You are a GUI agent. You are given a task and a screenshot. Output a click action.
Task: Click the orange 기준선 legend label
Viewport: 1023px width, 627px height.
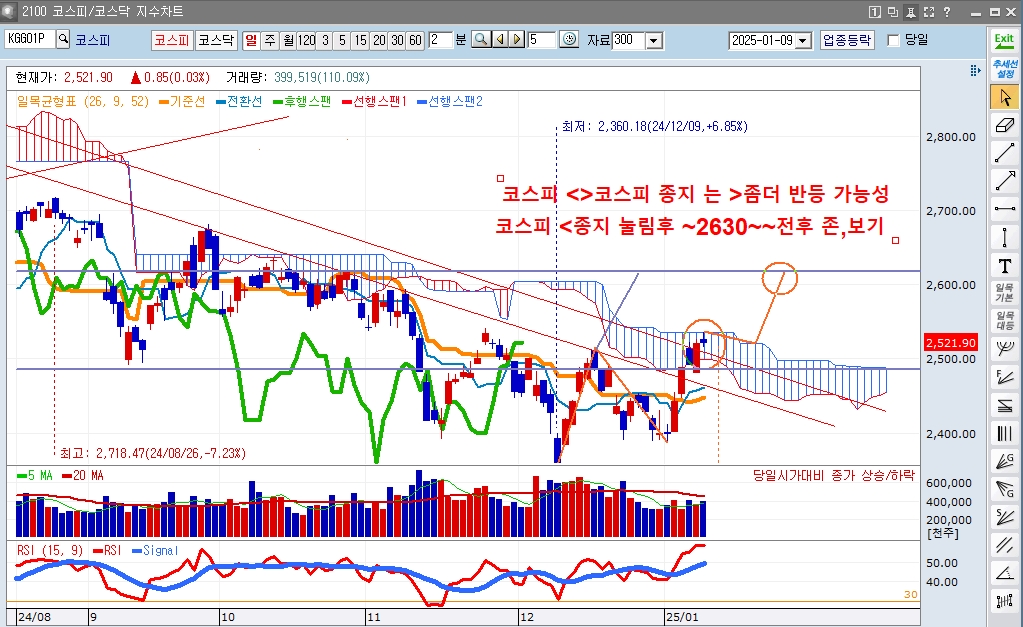coord(182,101)
